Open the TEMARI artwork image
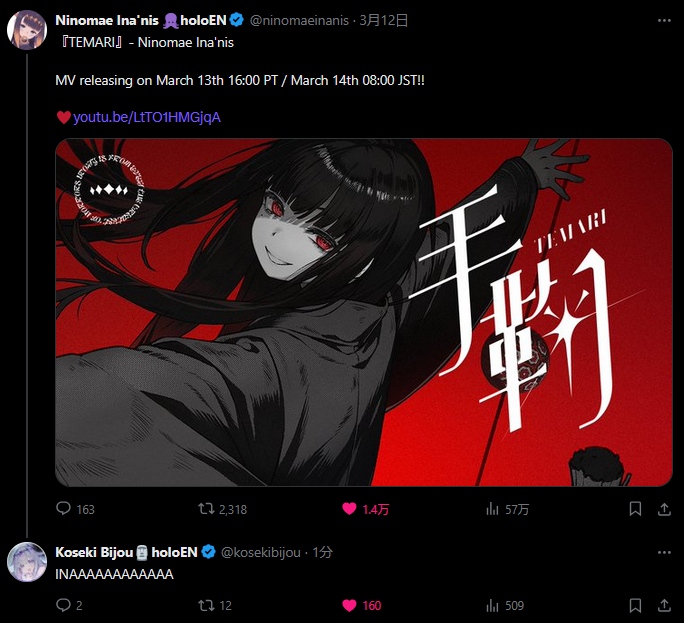The height and width of the screenshot is (623, 684). click(364, 312)
